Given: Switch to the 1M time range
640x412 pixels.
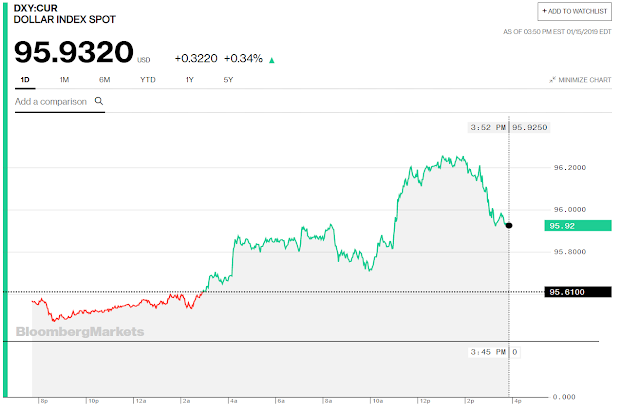Looking at the screenshot, I should [x=63, y=79].
